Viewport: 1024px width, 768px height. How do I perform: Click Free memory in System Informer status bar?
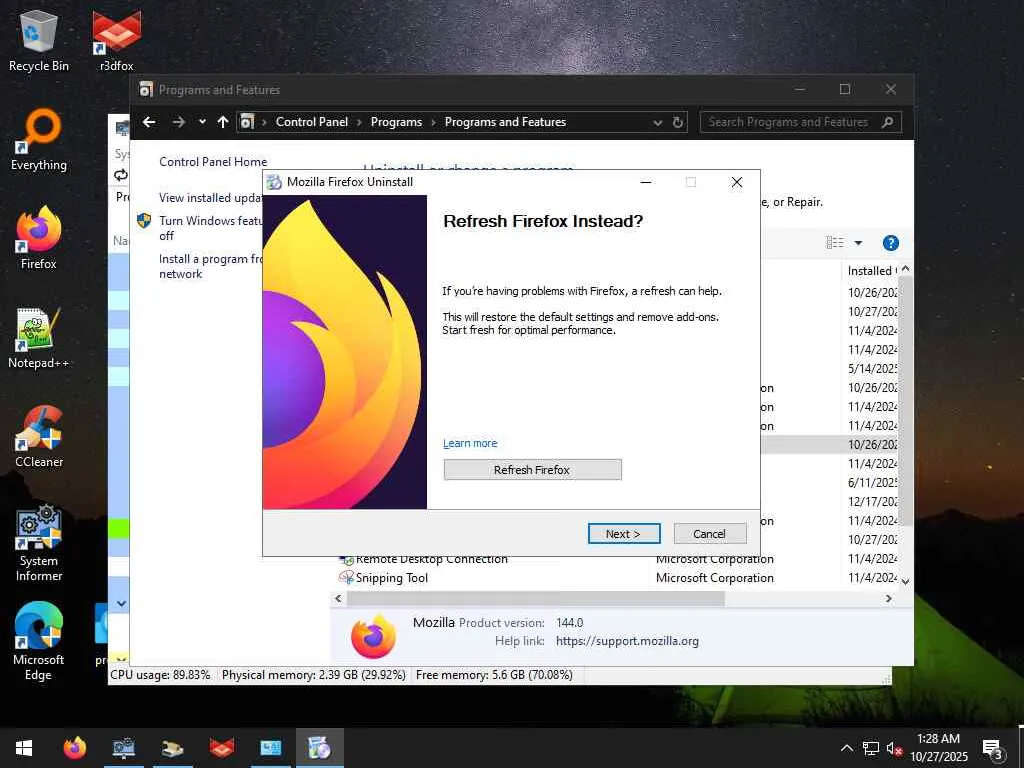tap(494, 675)
